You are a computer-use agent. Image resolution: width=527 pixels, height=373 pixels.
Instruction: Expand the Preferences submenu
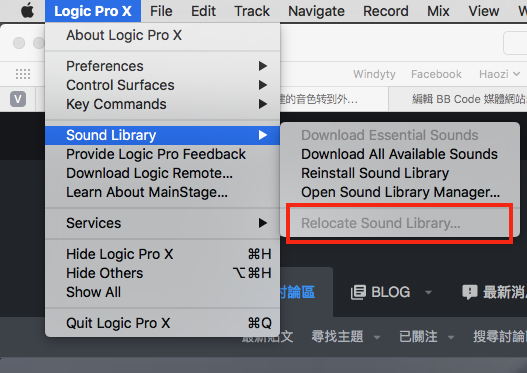pyautogui.click(x=162, y=66)
